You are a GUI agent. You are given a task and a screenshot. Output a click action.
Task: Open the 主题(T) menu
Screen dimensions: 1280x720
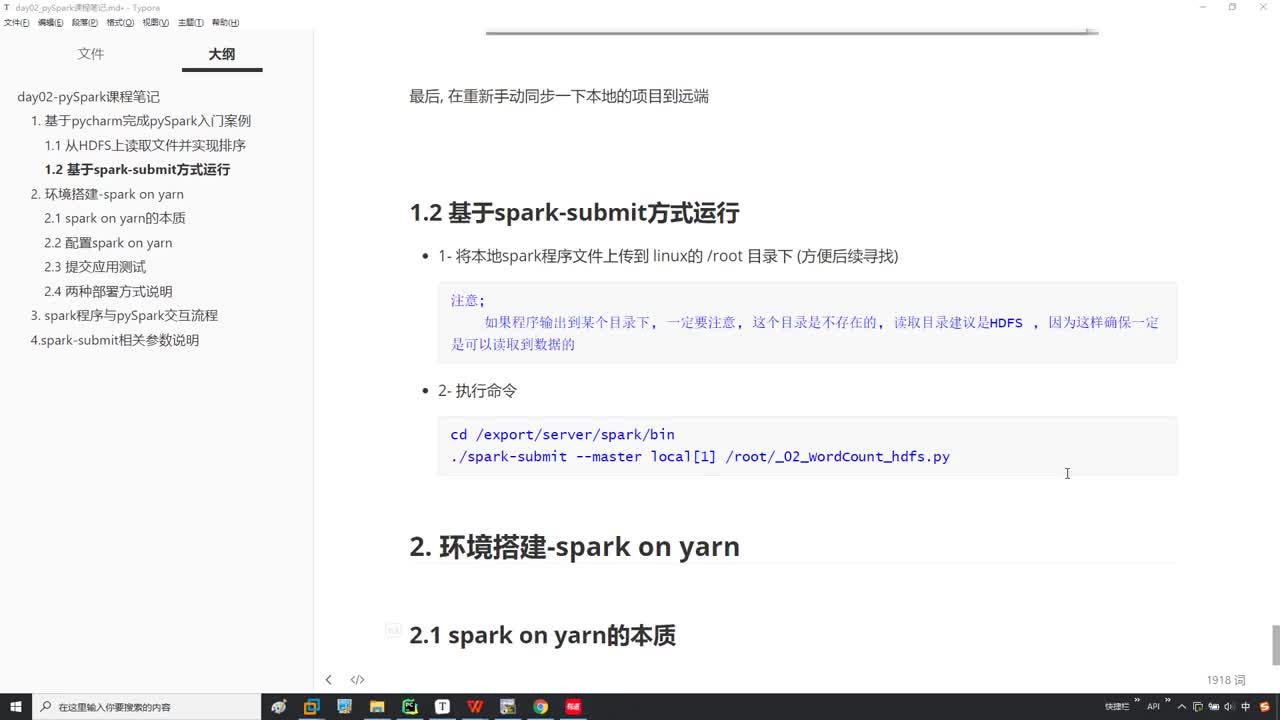tap(190, 22)
